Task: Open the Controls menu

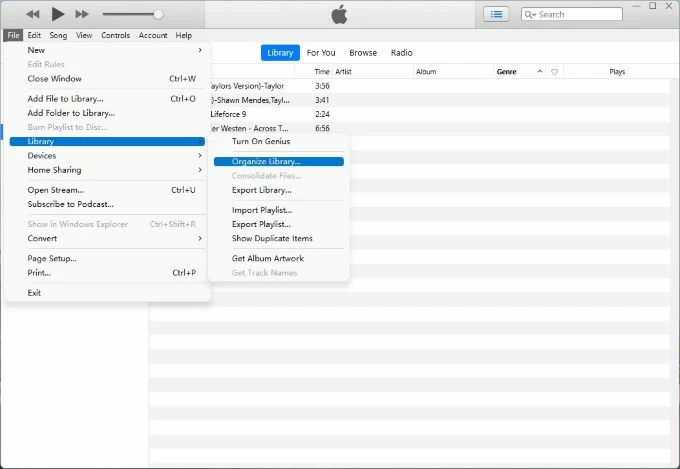Action: click(x=116, y=35)
